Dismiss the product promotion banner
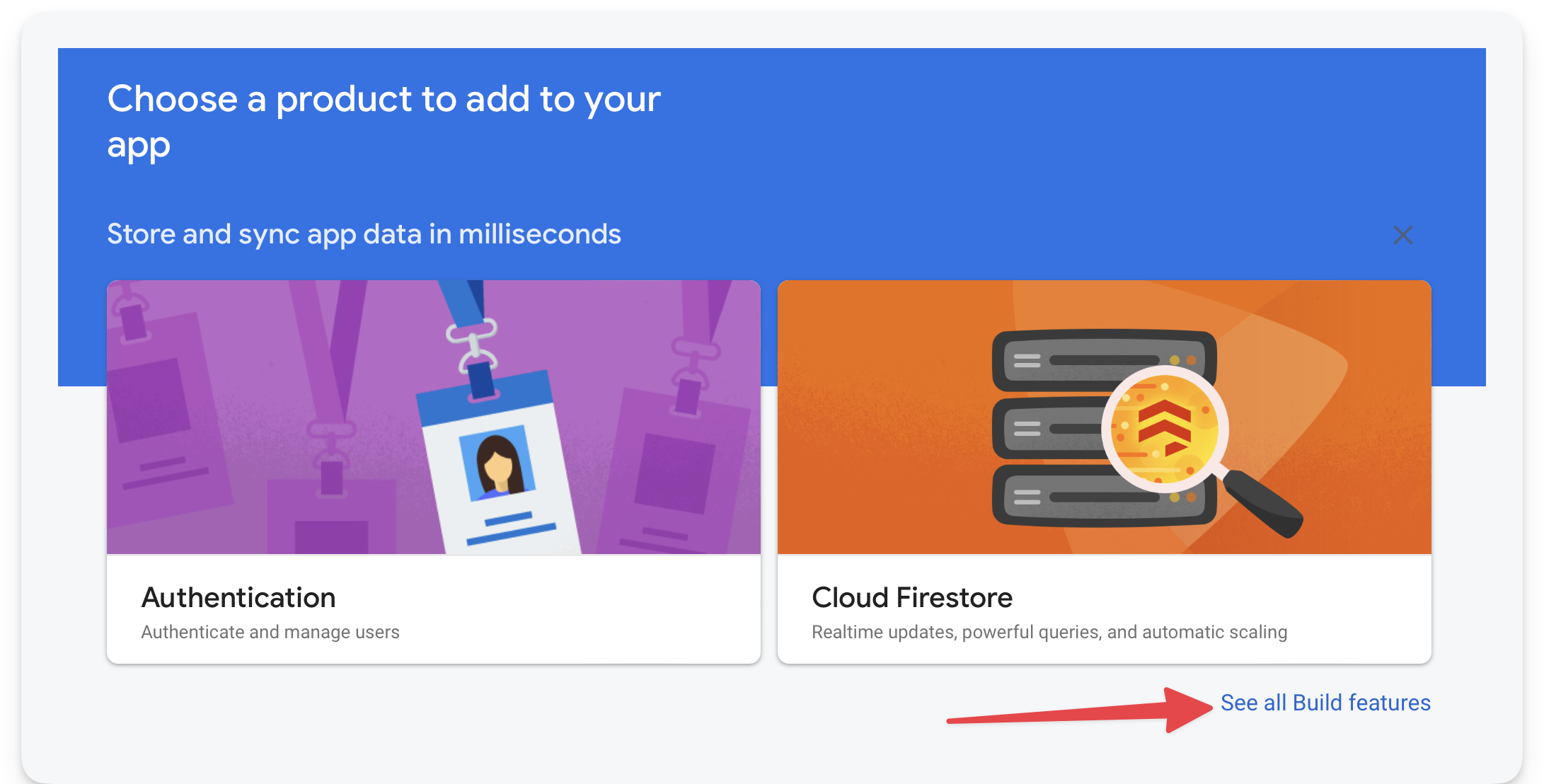 pyautogui.click(x=1402, y=235)
